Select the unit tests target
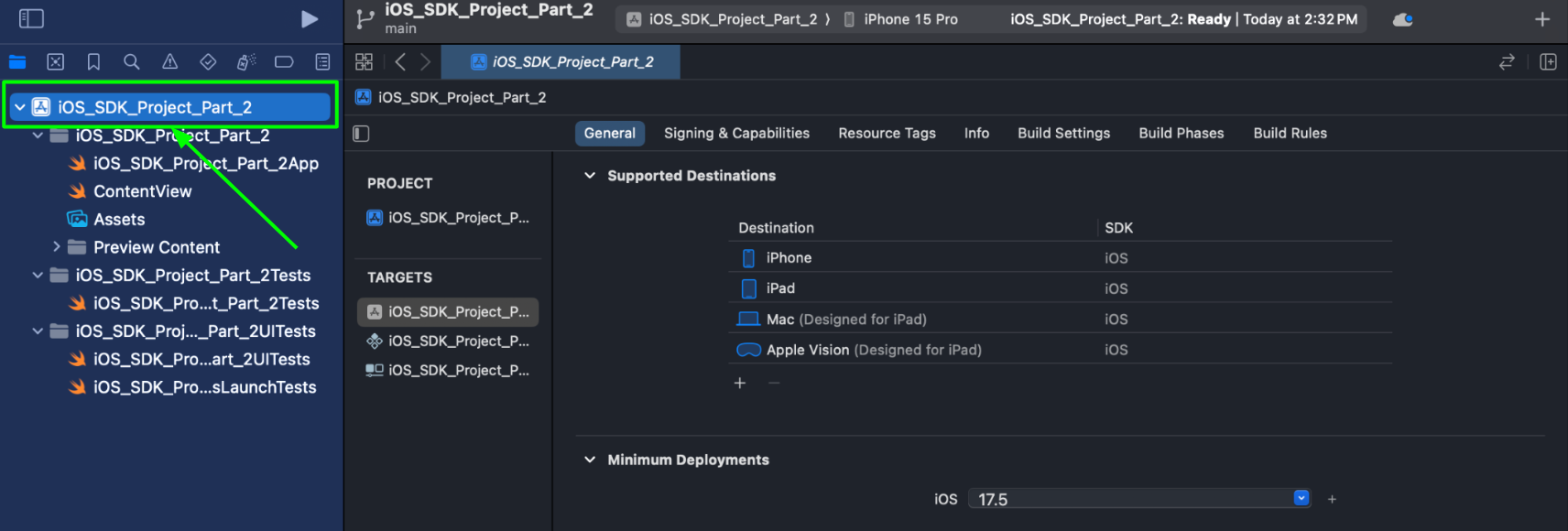The image size is (1568, 531). pos(448,341)
